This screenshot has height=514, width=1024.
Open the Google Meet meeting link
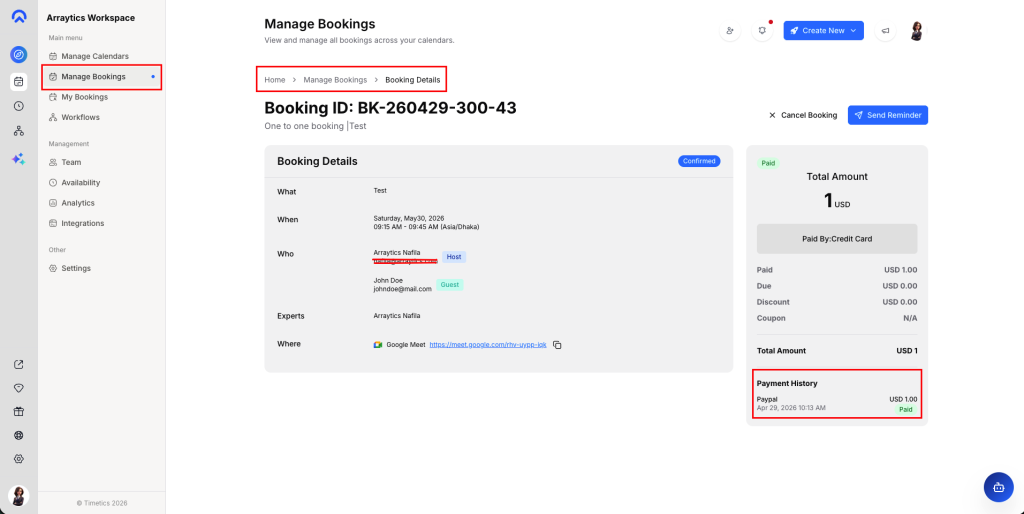point(487,344)
